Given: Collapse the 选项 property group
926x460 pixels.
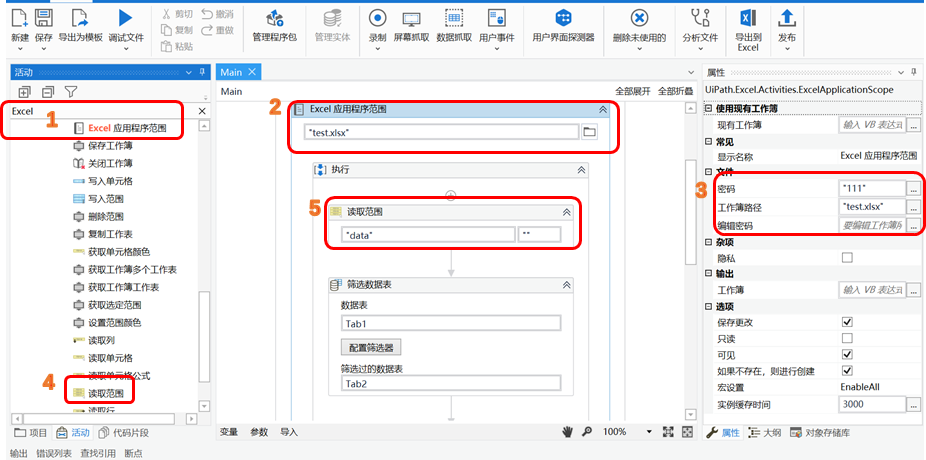Looking at the screenshot, I should pos(709,306).
